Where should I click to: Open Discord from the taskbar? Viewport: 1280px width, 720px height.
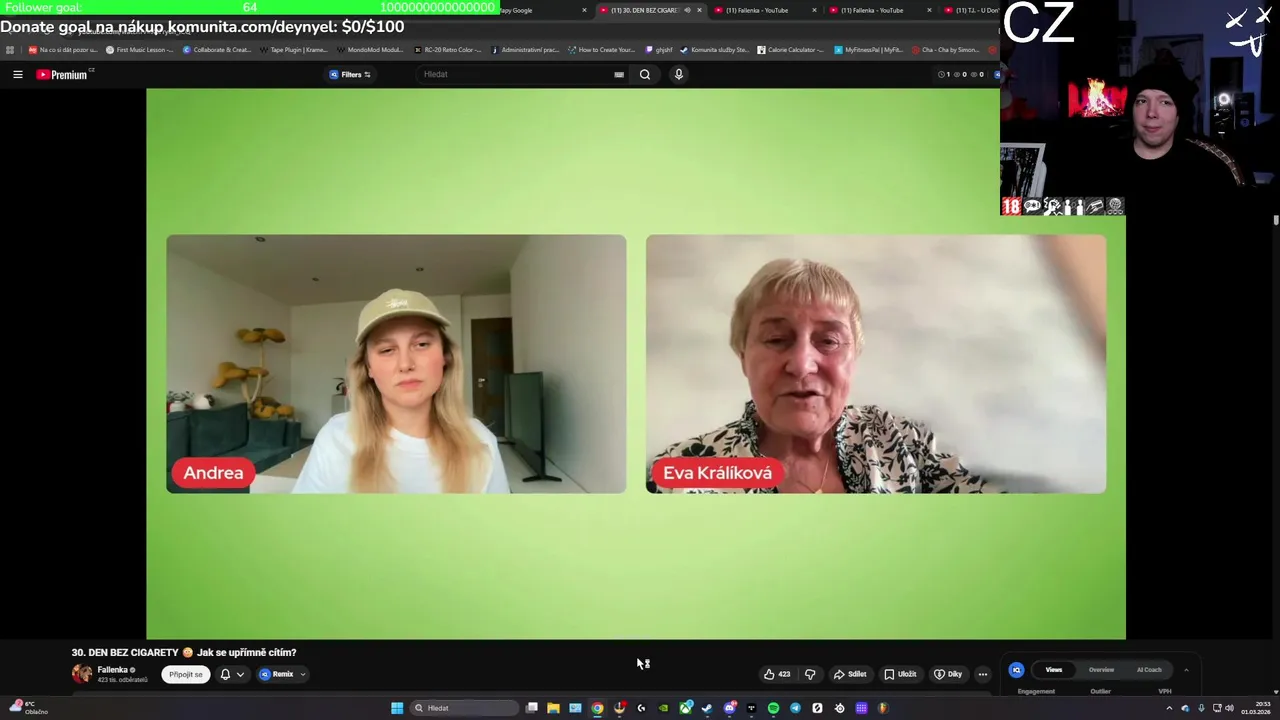pos(729,708)
